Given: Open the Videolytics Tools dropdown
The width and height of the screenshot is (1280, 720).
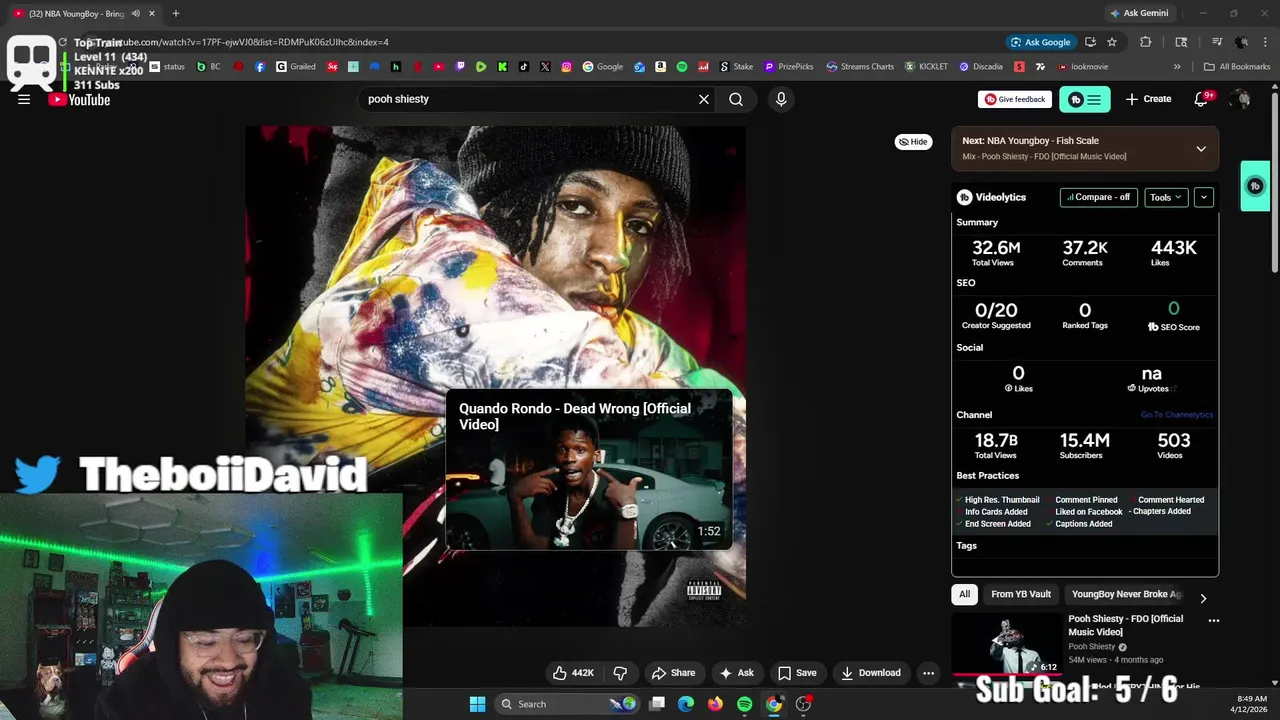Looking at the screenshot, I should click(1166, 197).
